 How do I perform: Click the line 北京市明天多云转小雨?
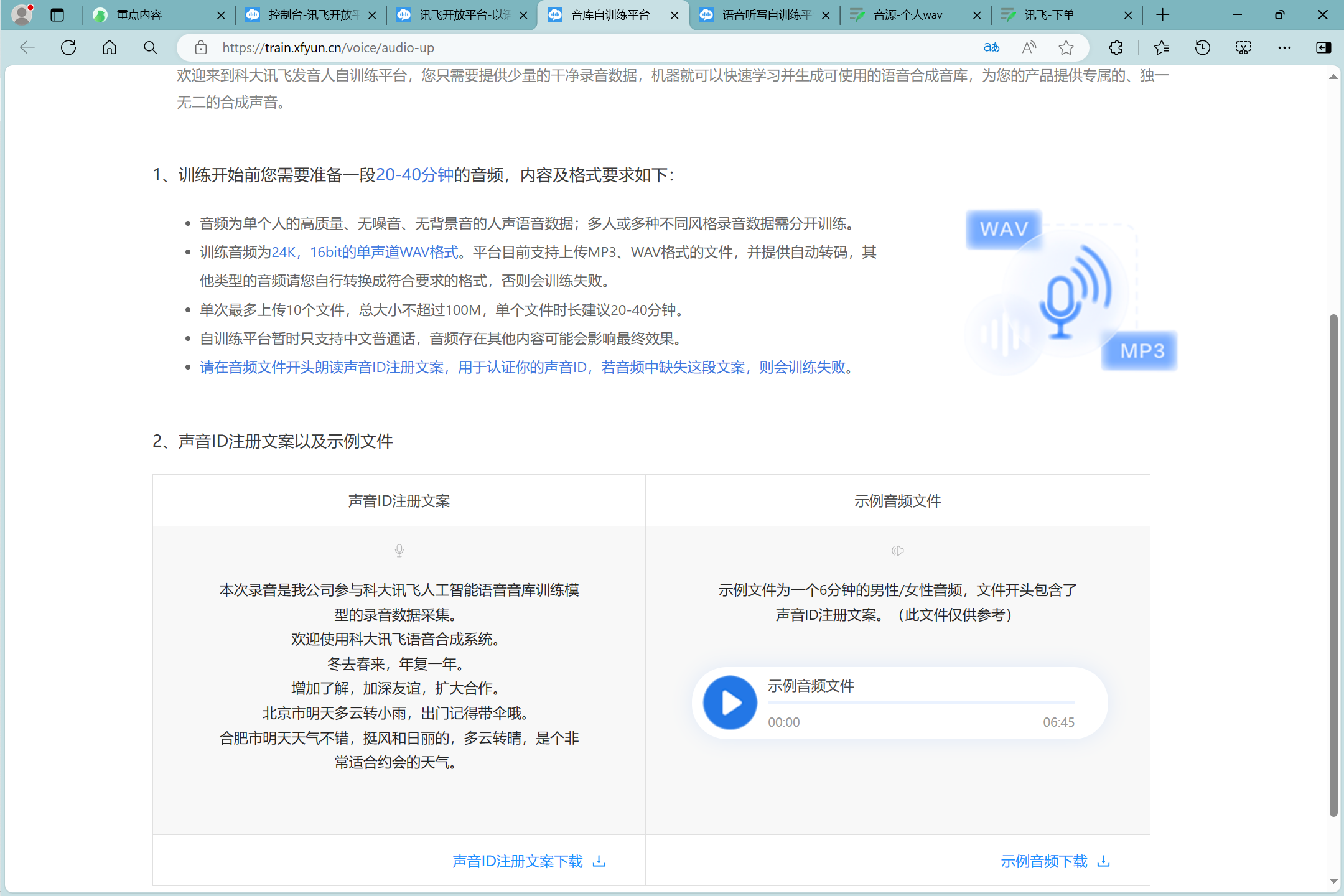(x=399, y=713)
